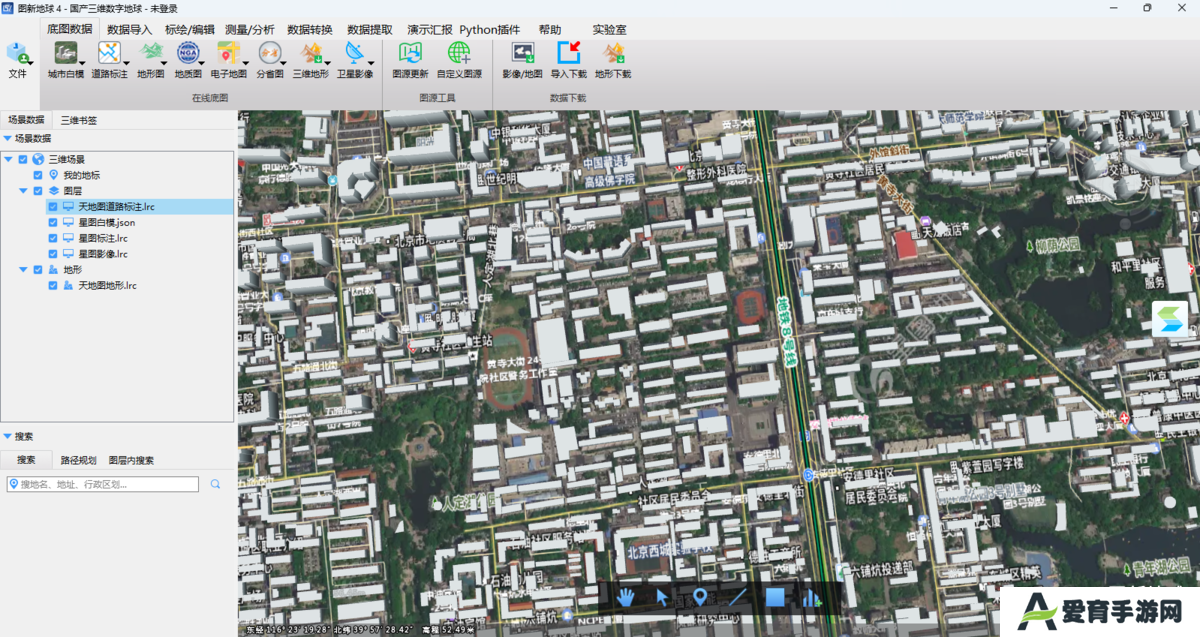Select the placemark pin tool on map toolbar

click(x=699, y=598)
